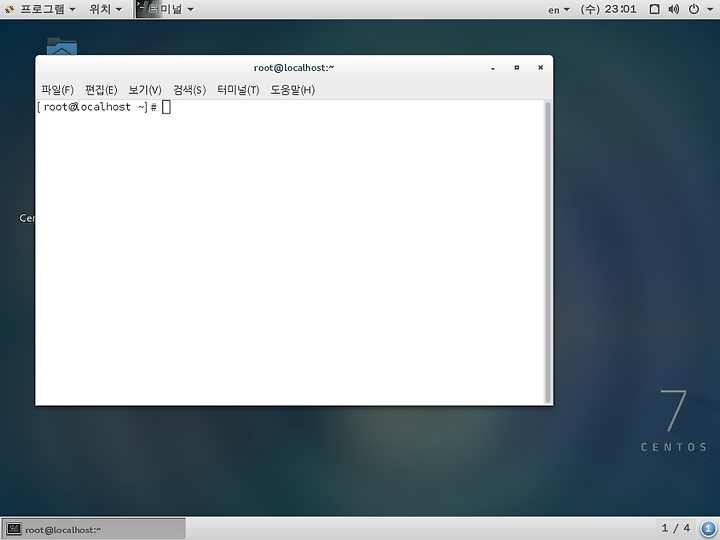720x540 pixels.
Task: Open the 프로그램 applications menu
Action: [x=48, y=9]
